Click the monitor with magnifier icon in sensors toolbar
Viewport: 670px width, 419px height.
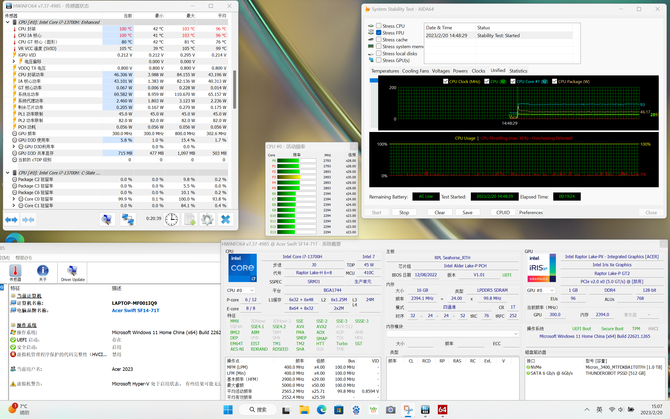click(106, 219)
